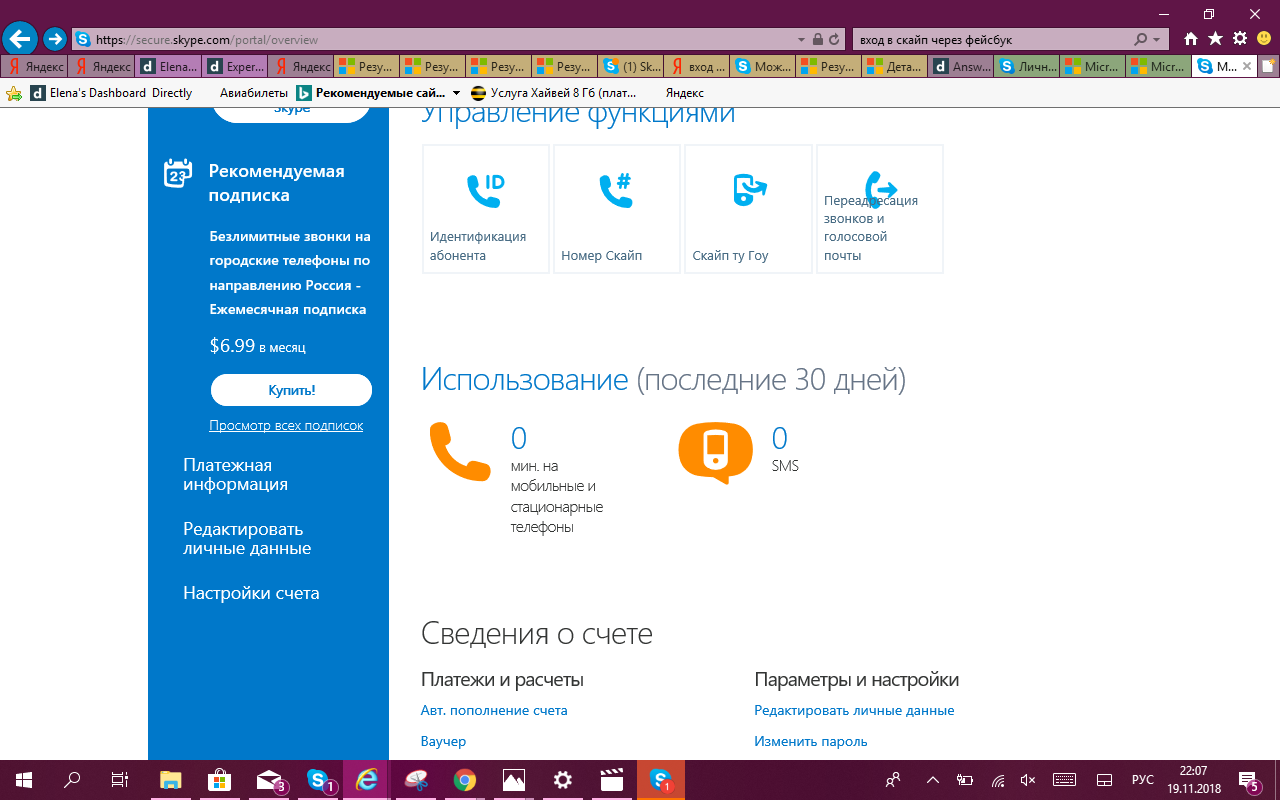Click the calendar icon next to Рекомендуемая подписка
The image size is (1280, 800).
[177, 173]
